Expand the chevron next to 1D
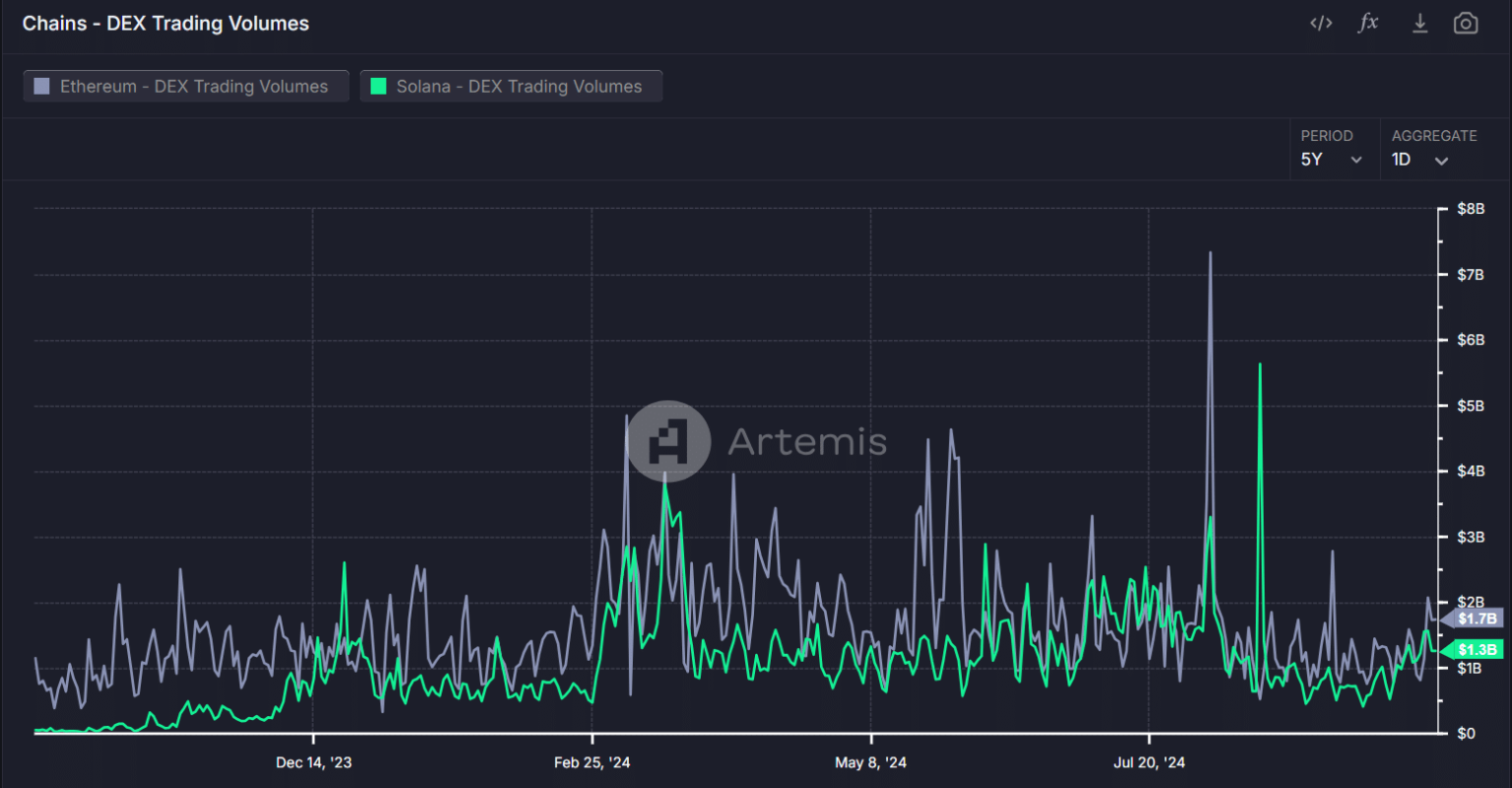The image size is (1512, 788). coord(1442,161)
